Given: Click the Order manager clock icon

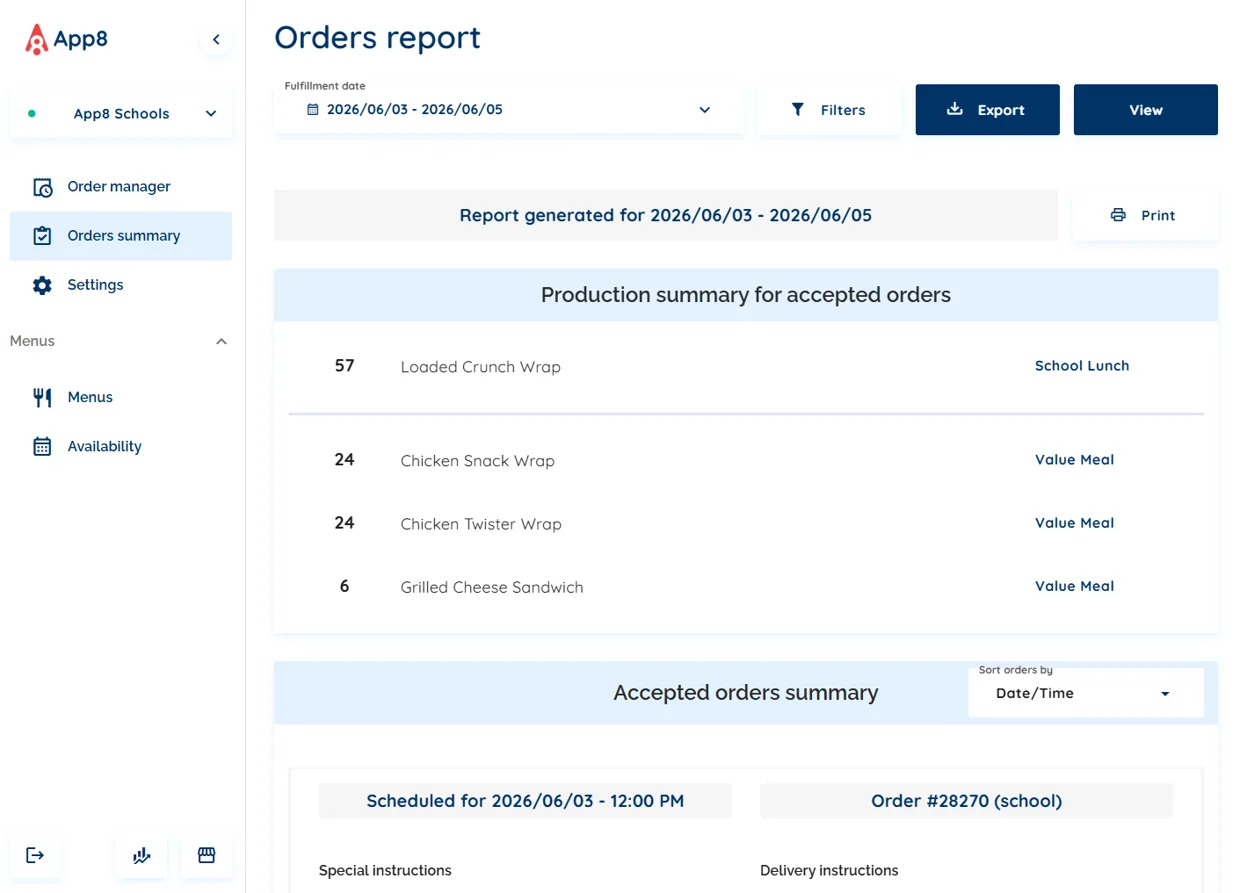Looking at the screenshot, I should [x=42, y=187].
